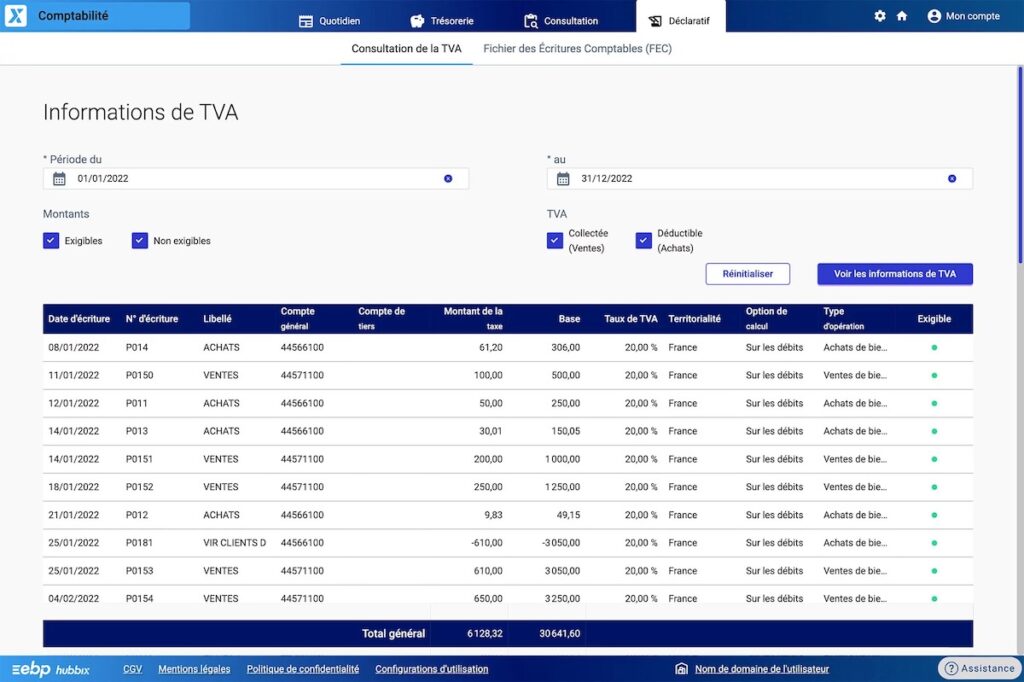Uncheck the Exigibles checkbox

pos(51,240)
